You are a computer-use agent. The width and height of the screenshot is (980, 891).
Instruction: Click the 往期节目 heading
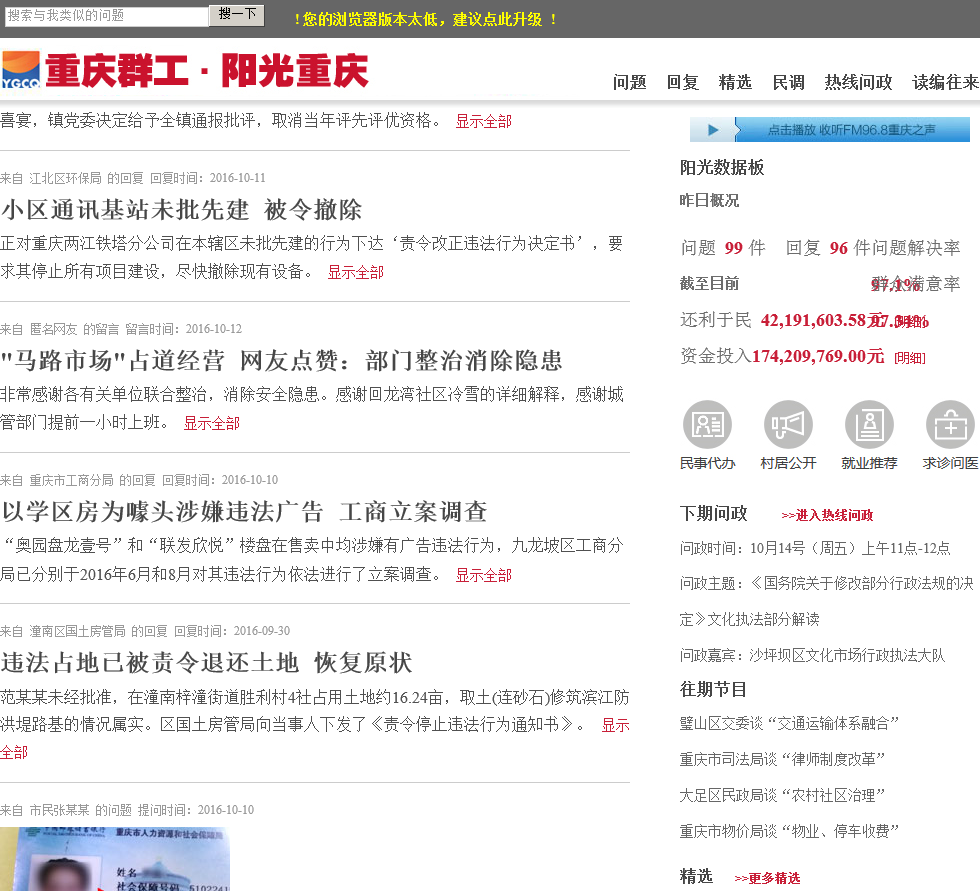[x=713, y=689]
